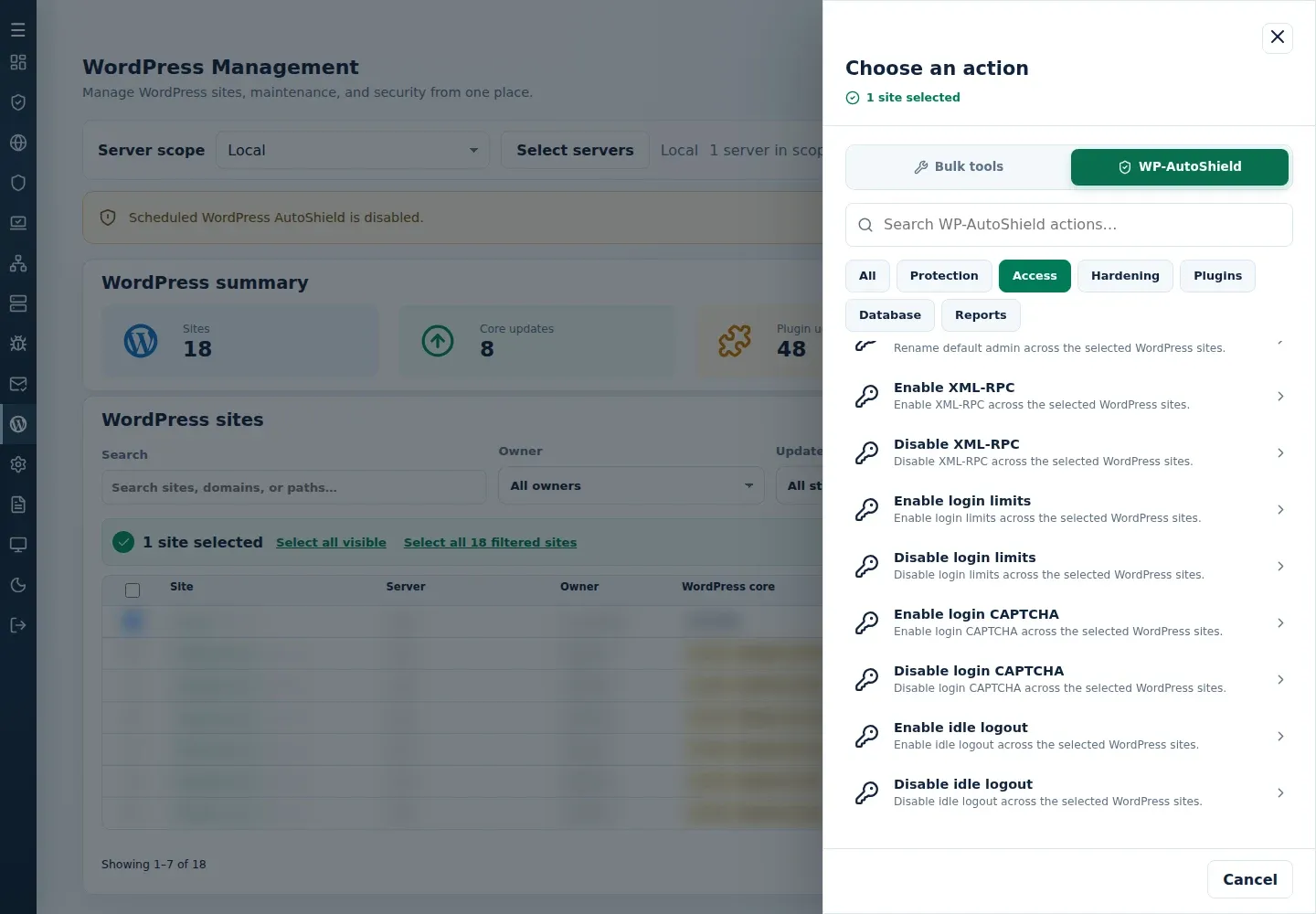
Task: Choose the Enable idle logout action
Action: pyautogui.click(x=1069, y=737)
